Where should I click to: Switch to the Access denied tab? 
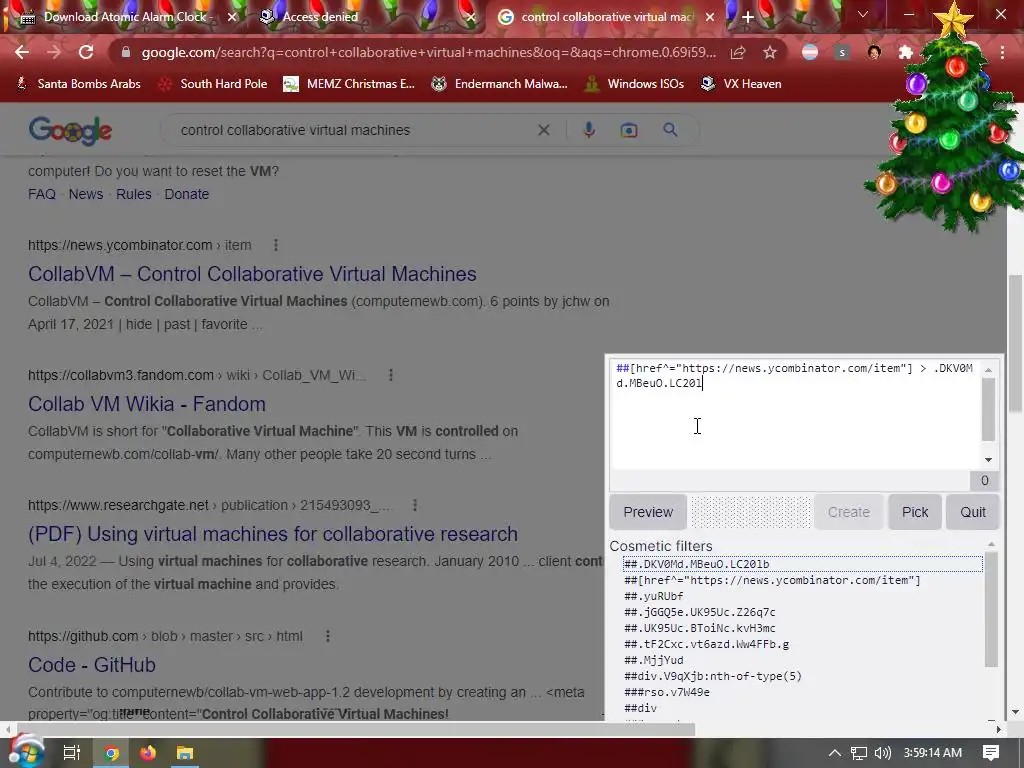320,17
